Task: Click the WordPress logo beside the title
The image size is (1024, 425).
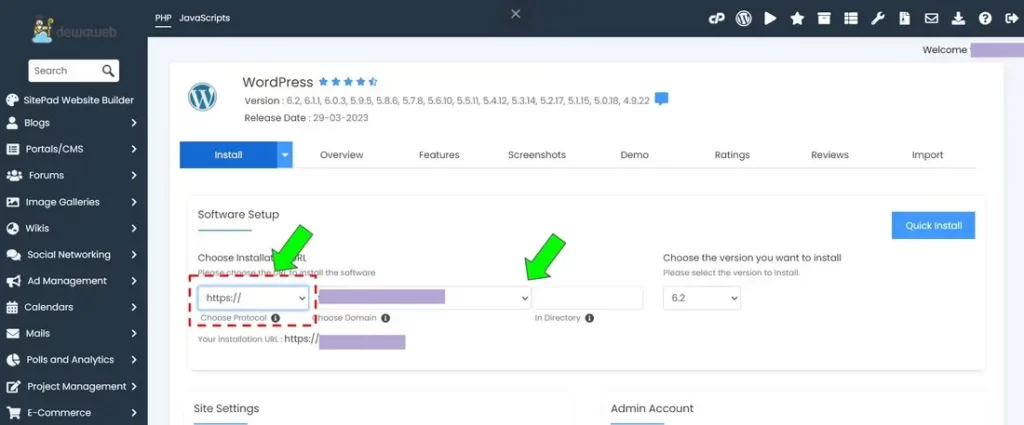Action: 202,97
